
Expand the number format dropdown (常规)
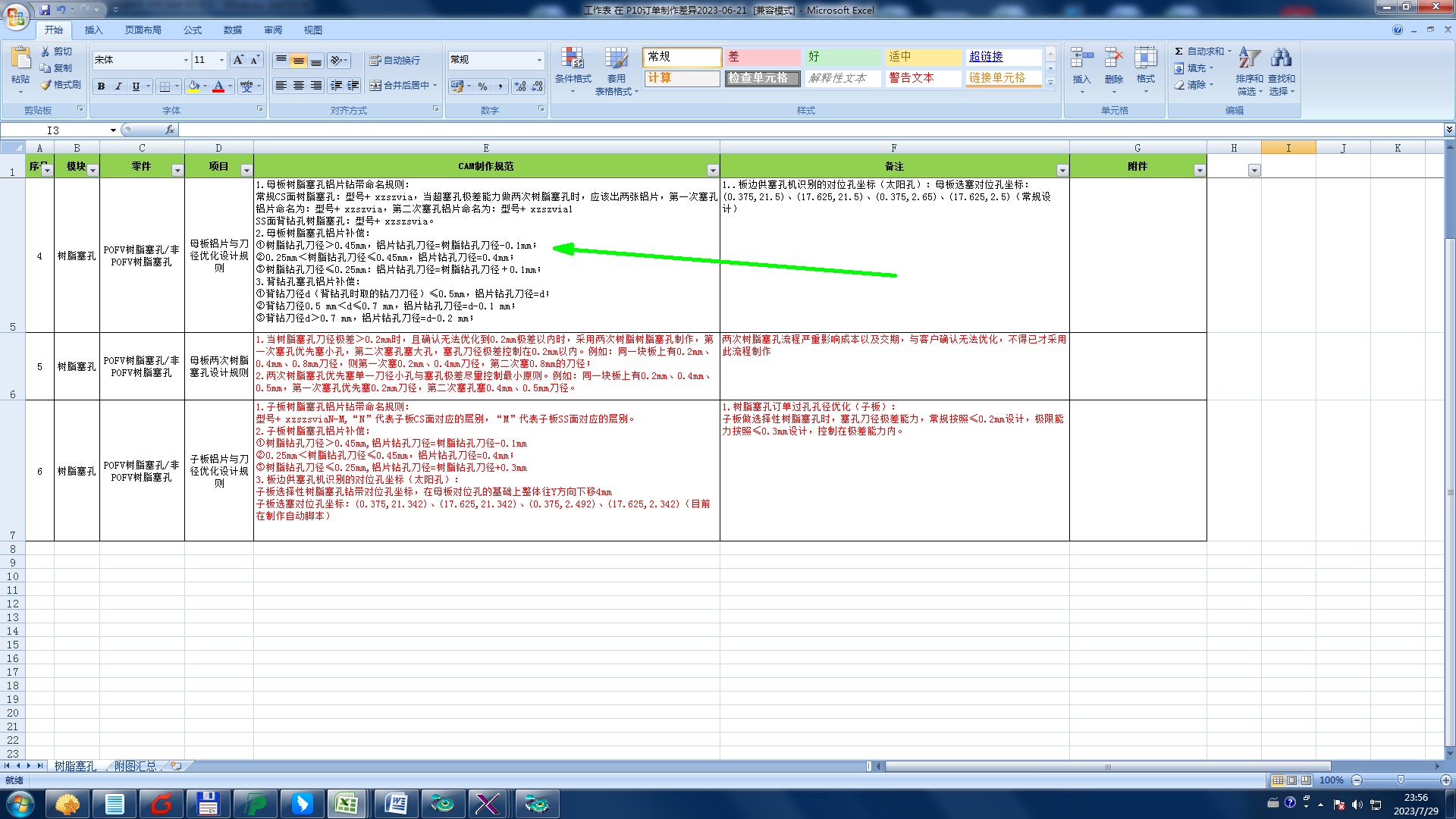point(539,60)
